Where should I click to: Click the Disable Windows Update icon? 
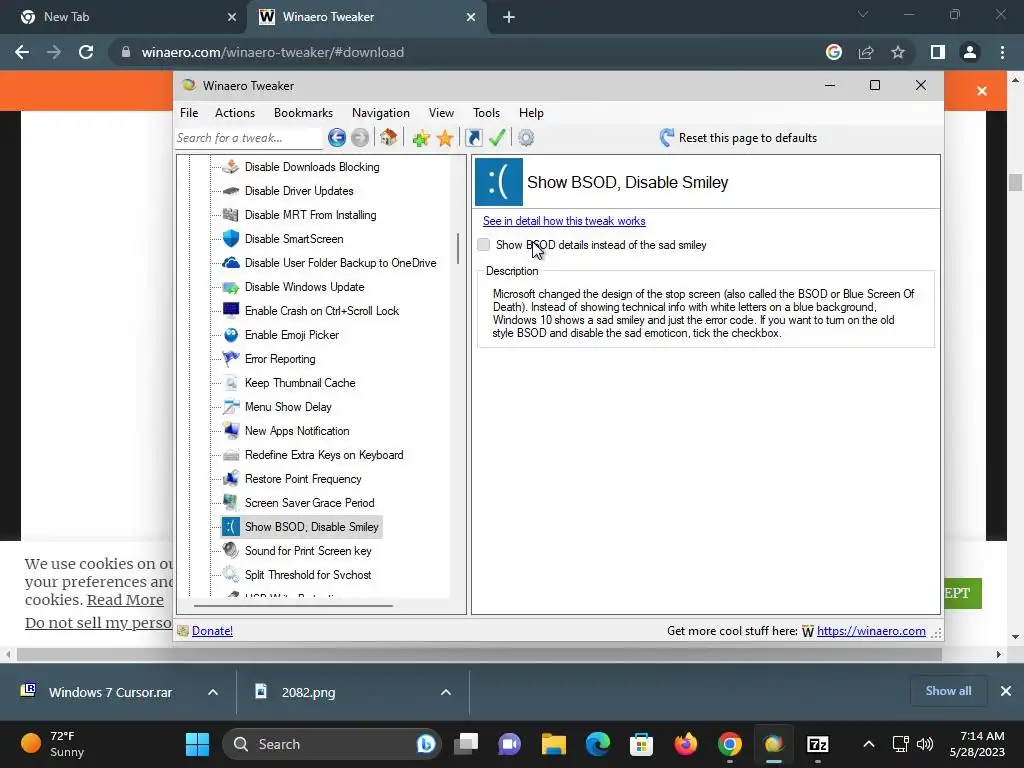(231, 287)
